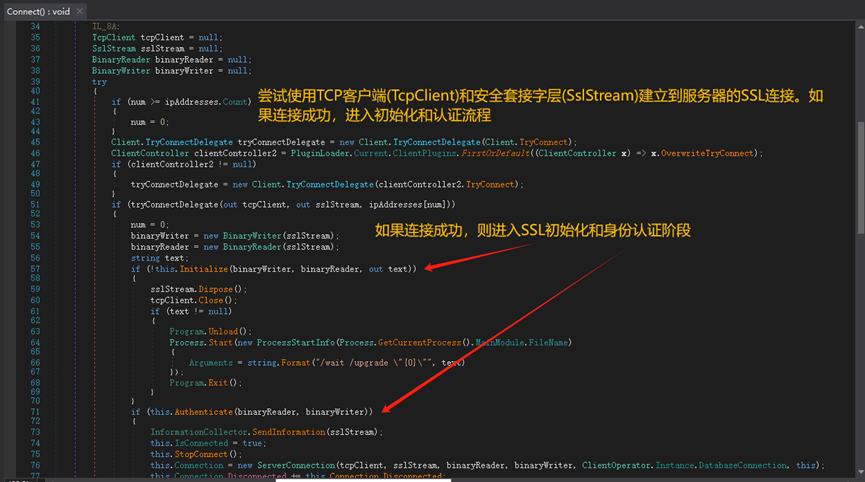Click the TcpClient type on line 35
Screen dimensions: 865x482
point(114,38)
